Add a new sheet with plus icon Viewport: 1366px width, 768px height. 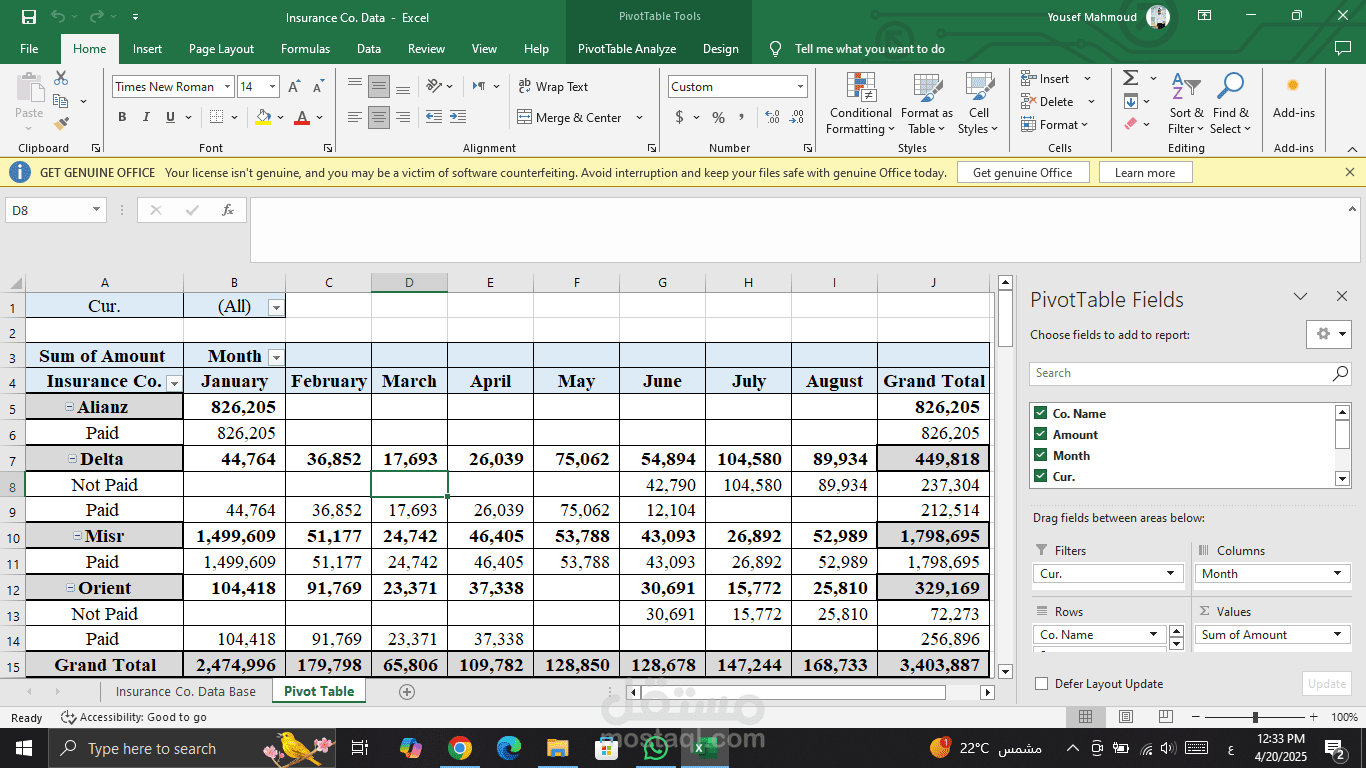tap(406, 691)
